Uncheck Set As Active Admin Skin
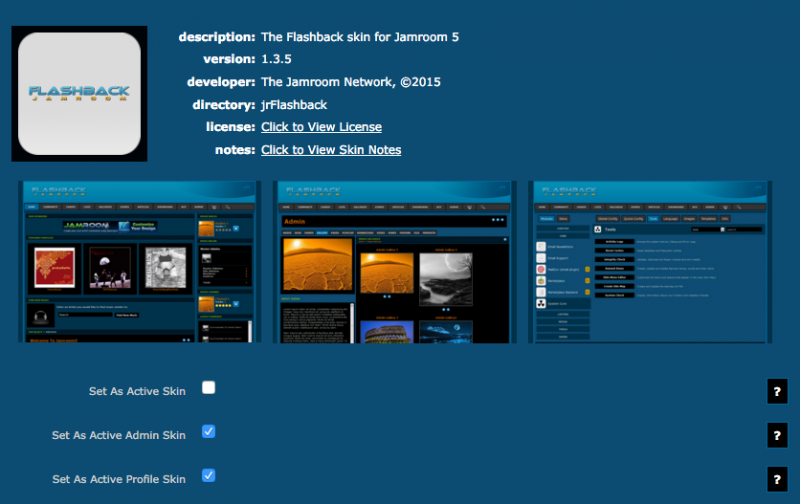 [208, 432]
